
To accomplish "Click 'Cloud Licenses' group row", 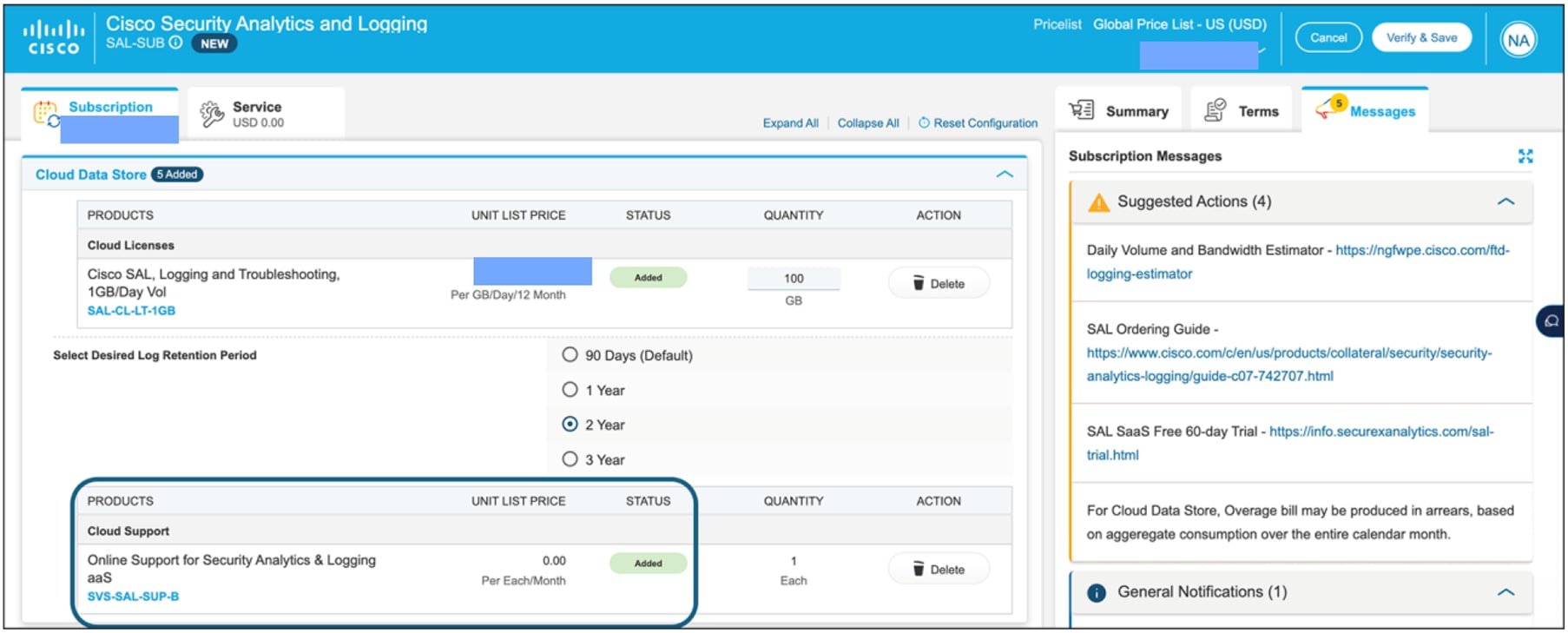I will (544, 246).
